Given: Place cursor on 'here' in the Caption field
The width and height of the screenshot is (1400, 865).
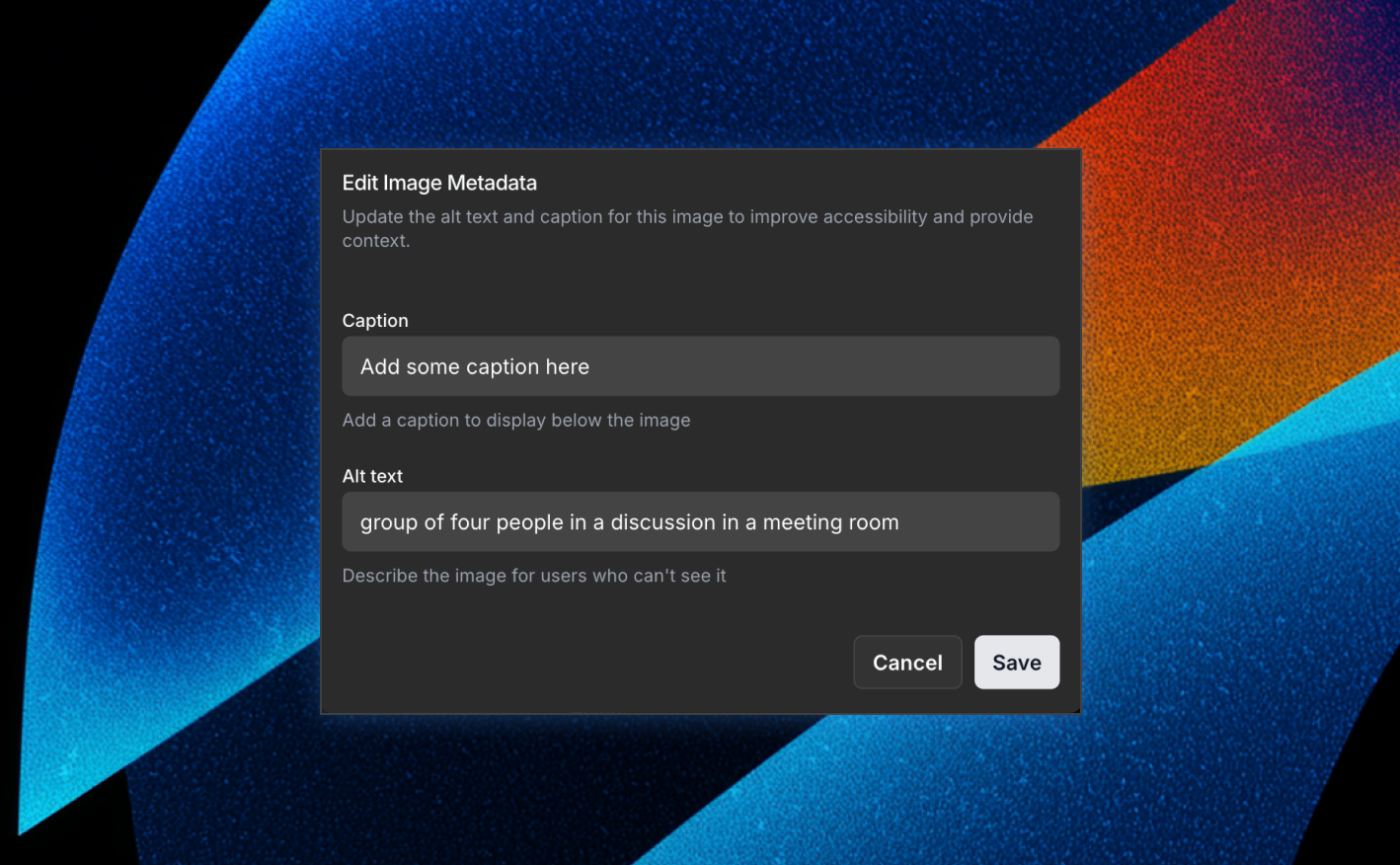Looking at the screenshot, I should tap(567, 367).
